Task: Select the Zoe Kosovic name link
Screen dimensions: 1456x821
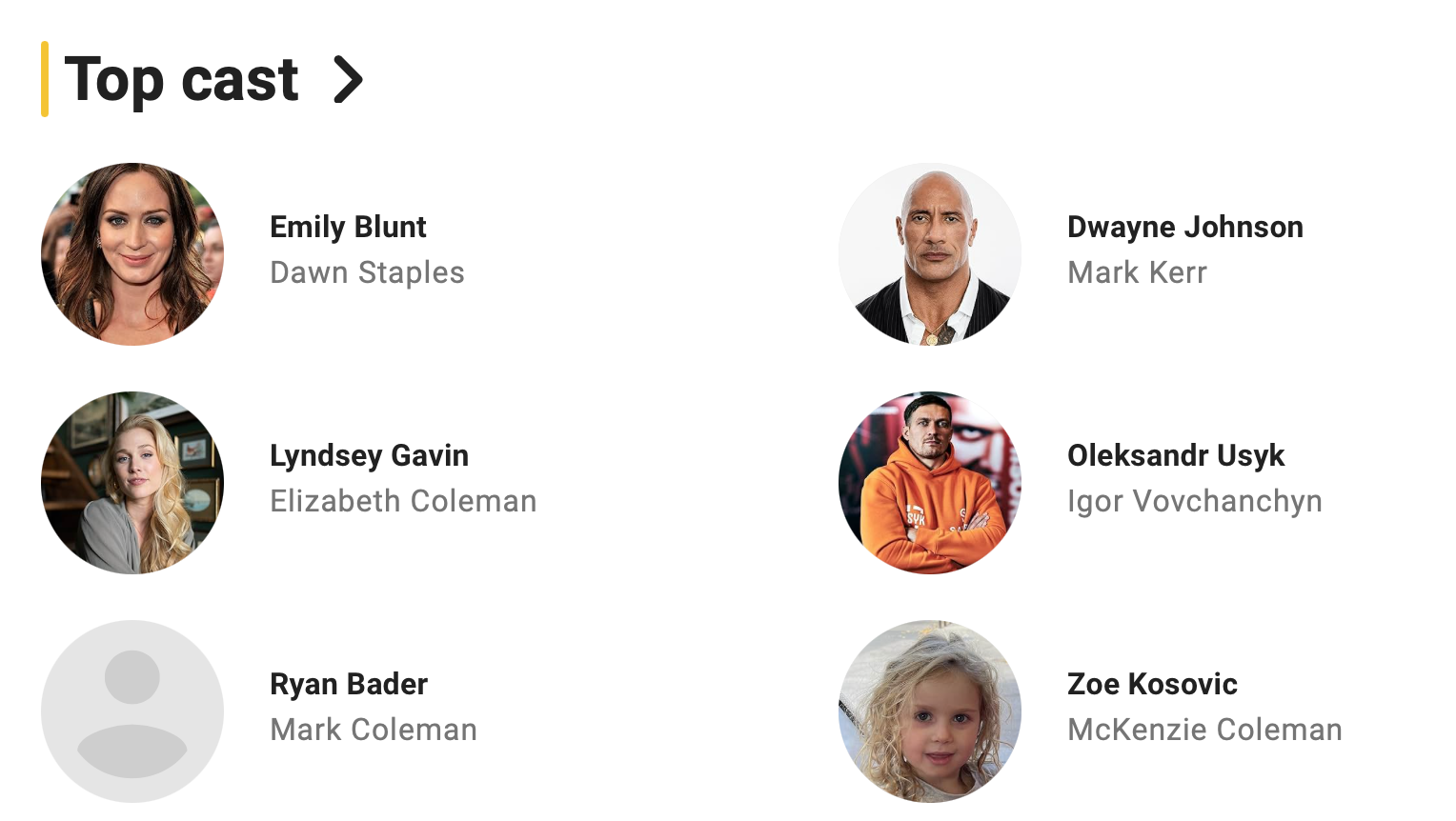Action: [1152, 684]
